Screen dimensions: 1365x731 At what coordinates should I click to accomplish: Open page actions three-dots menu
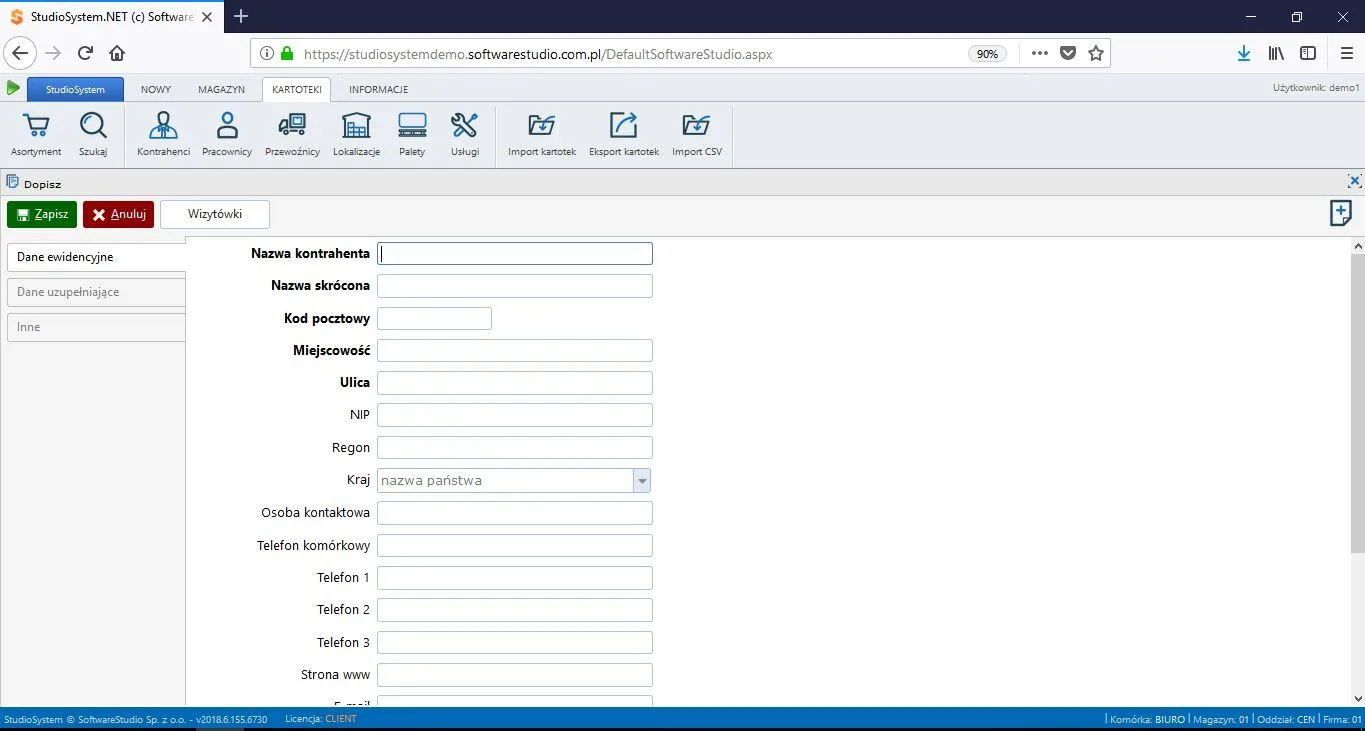tap(1040, 53)
